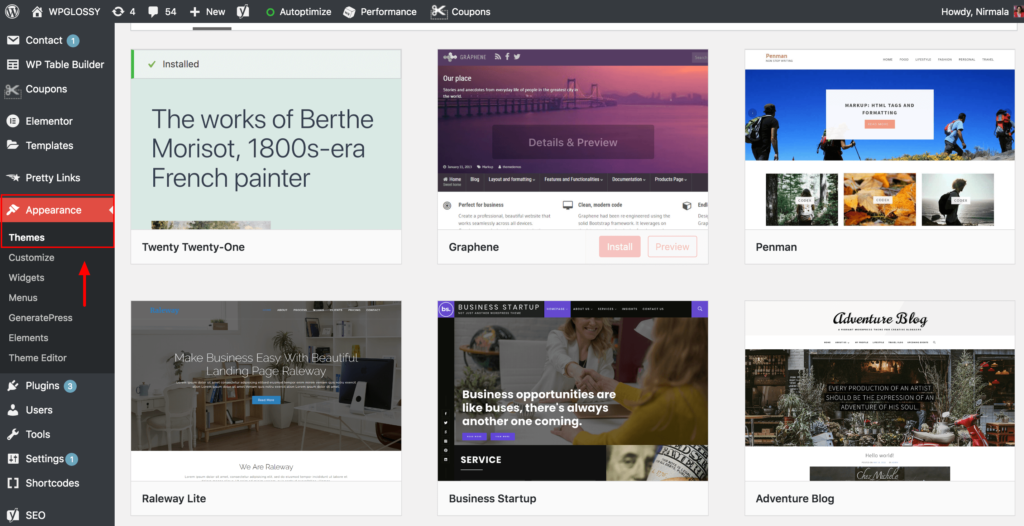Click the Raleway Lite theme screenshot
Image resolution: width=1024 pixels, height=526 pixels.
tap(266, 391)
